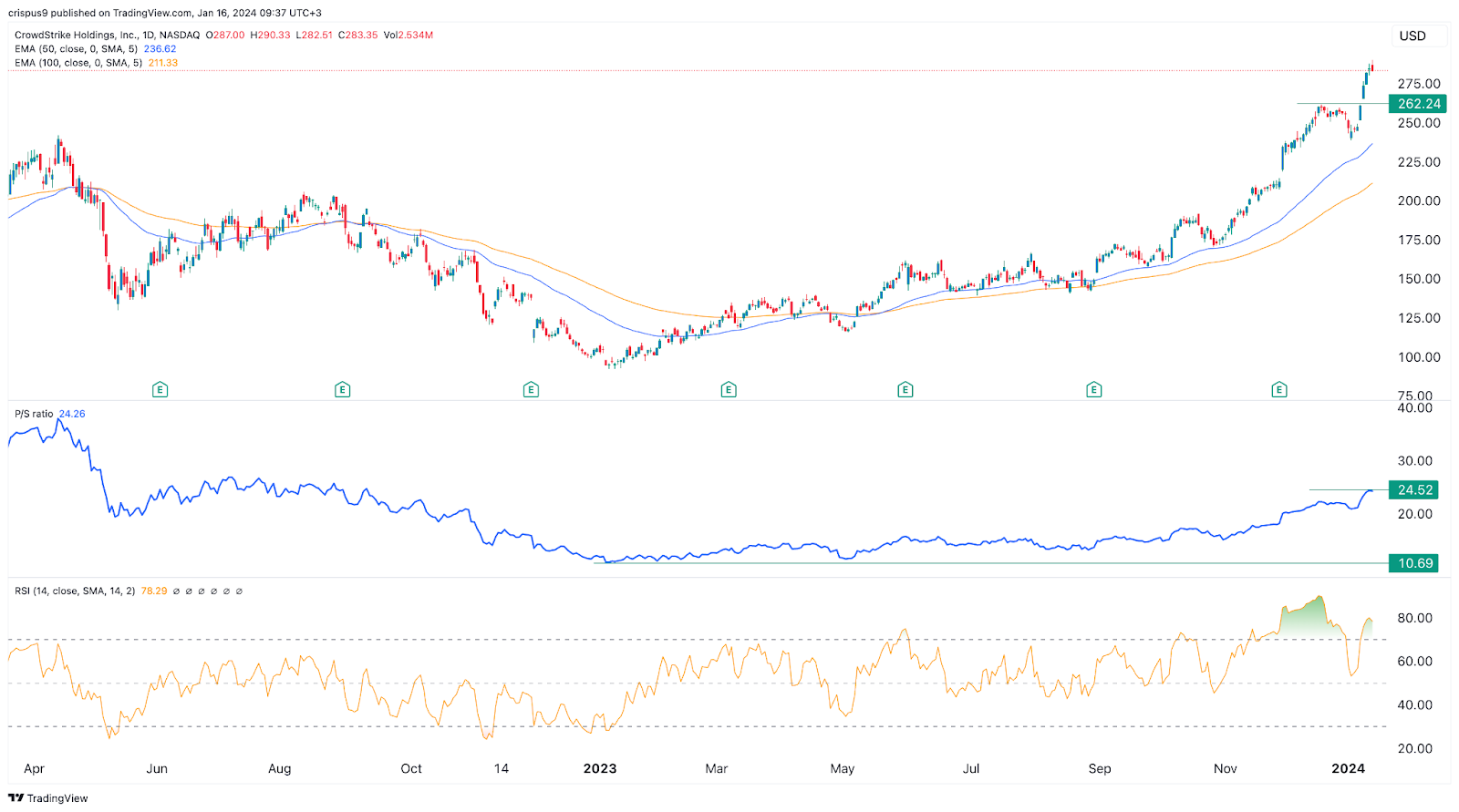Click the P/S ratio indicator label
This screenshot has width=1459, height=812.
34,414
